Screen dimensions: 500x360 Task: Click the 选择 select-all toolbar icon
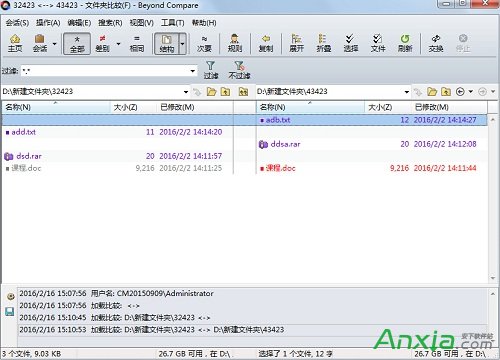tap(350, 43)
